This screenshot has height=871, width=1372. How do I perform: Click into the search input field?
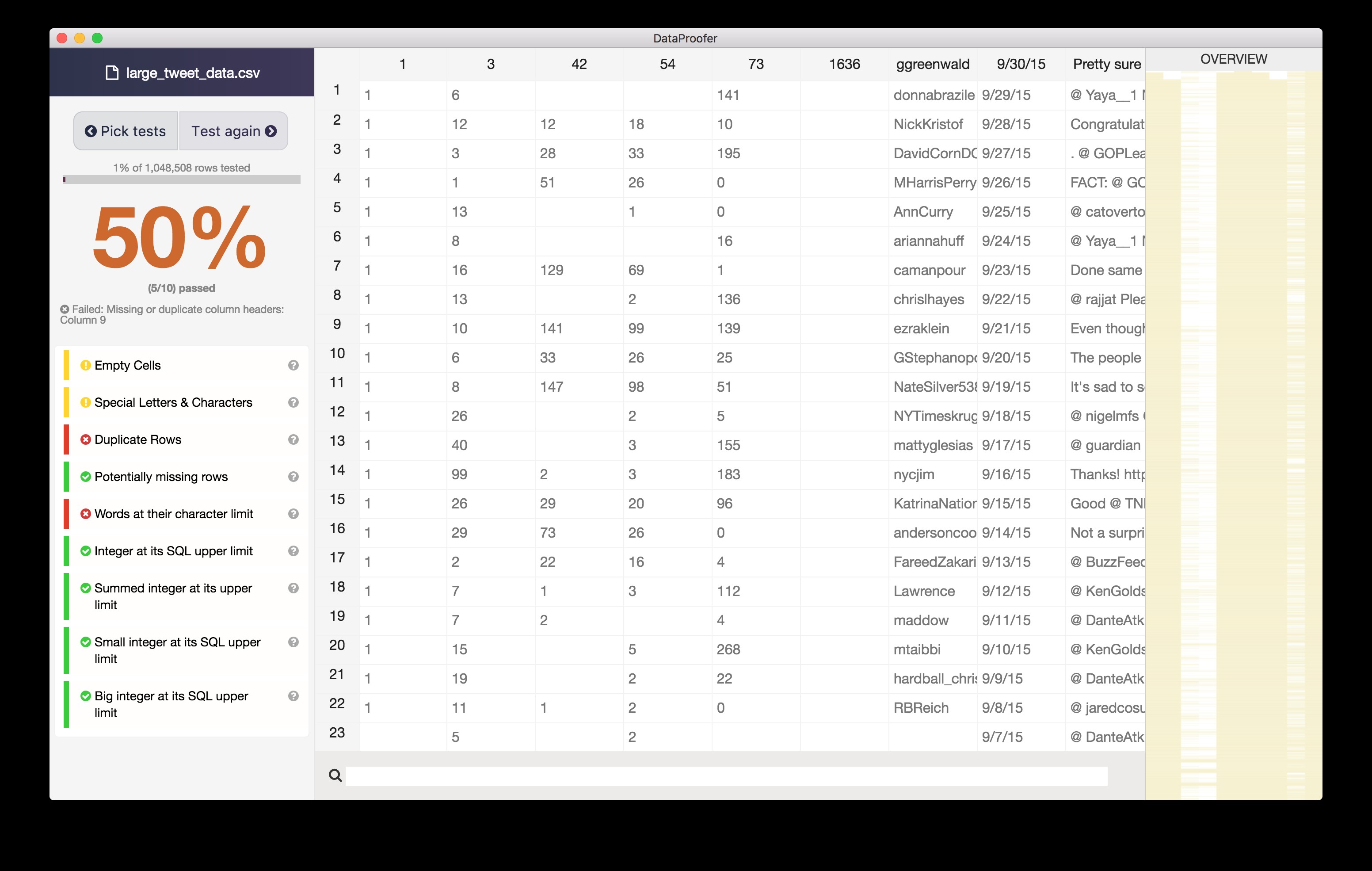coord(726,776)
